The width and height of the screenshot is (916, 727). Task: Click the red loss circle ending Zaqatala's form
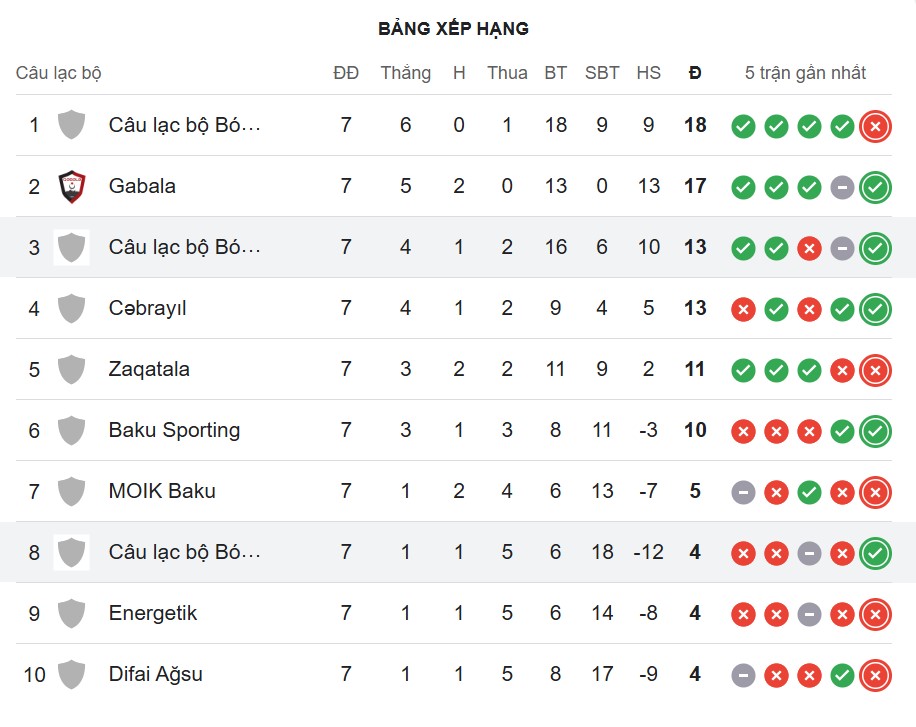pos(875,369)
